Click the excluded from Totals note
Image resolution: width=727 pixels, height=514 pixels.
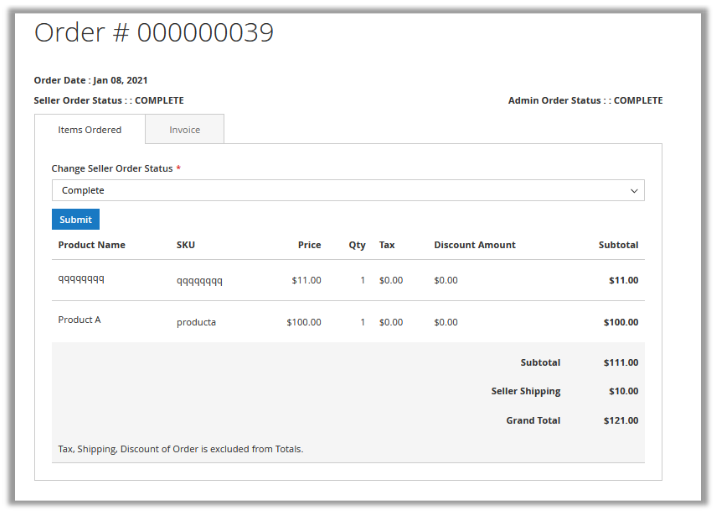(x=180, y=449)
